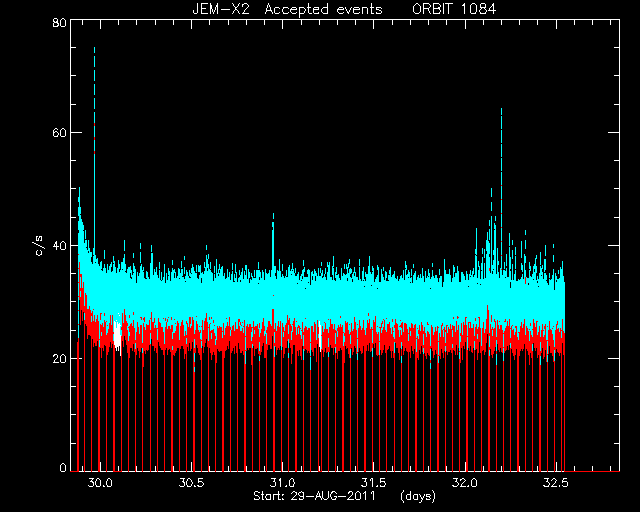Click the 0 y-axis tick label

coord(63,467)
